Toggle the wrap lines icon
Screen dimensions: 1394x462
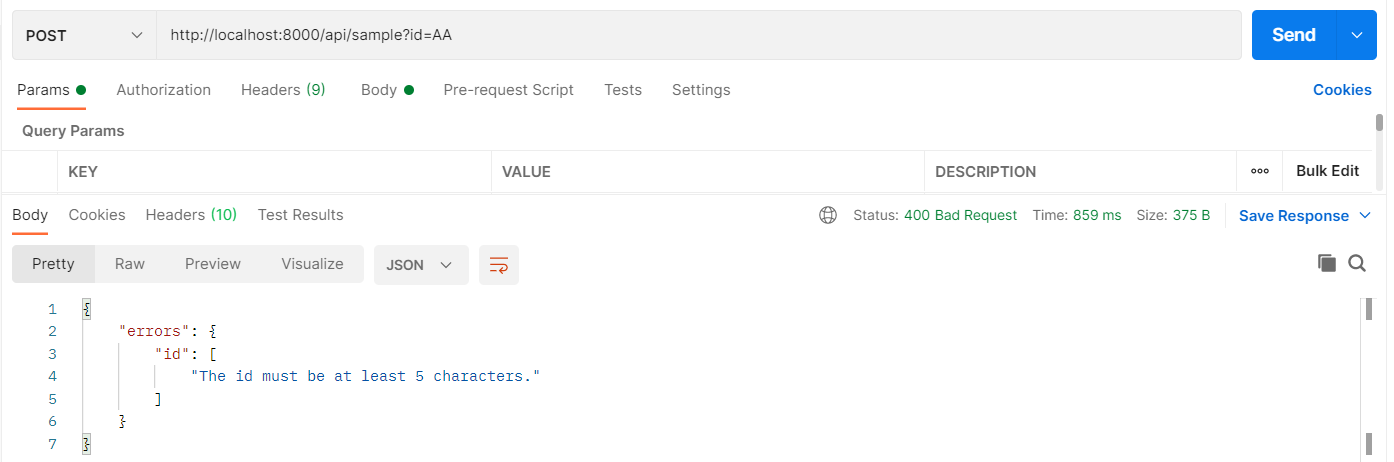point(499,265)
